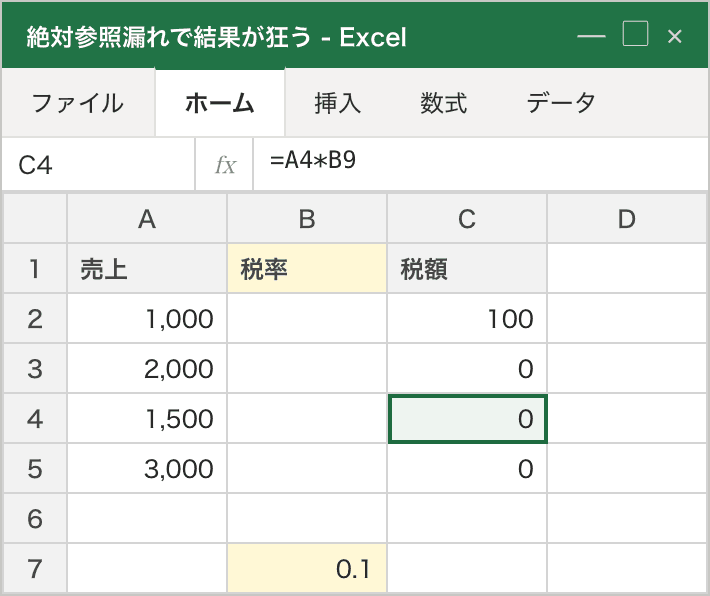Select cell containing 100
This screenshot has width=710, height=596.
coord(467,318)
